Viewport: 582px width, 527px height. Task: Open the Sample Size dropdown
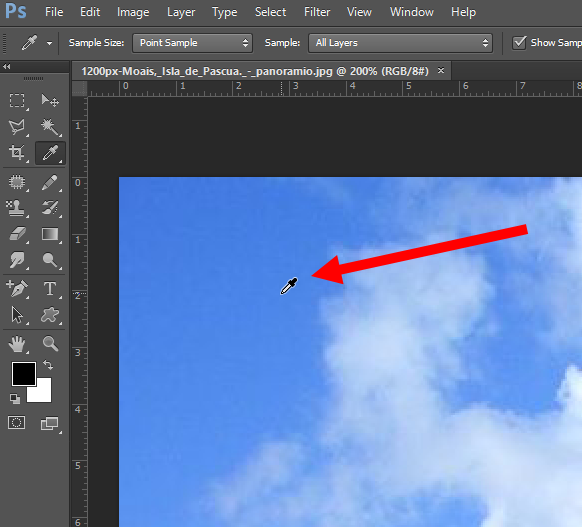coord(193,43)
